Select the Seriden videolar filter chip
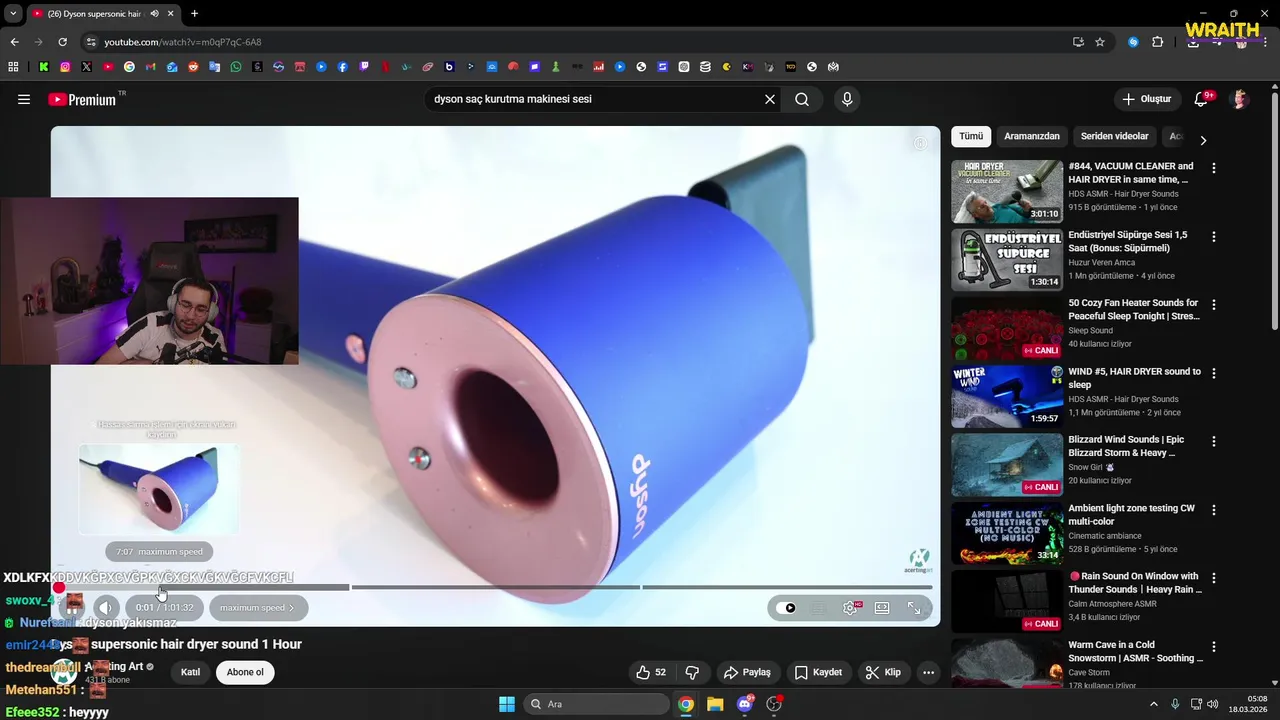1280x720 pixels. (x=1114, y=136)
